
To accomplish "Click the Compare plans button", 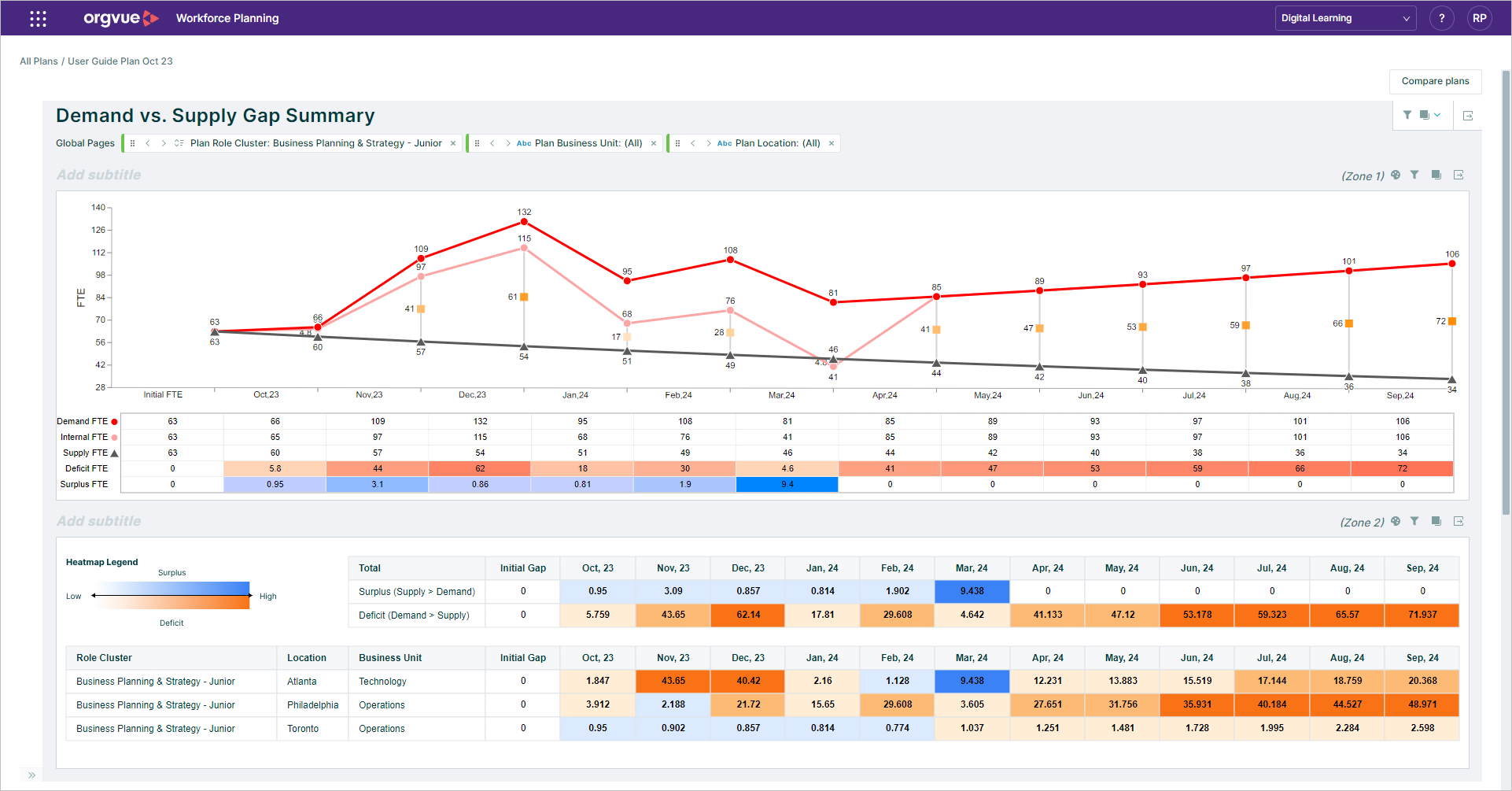I will click(x=1435, y=81).
